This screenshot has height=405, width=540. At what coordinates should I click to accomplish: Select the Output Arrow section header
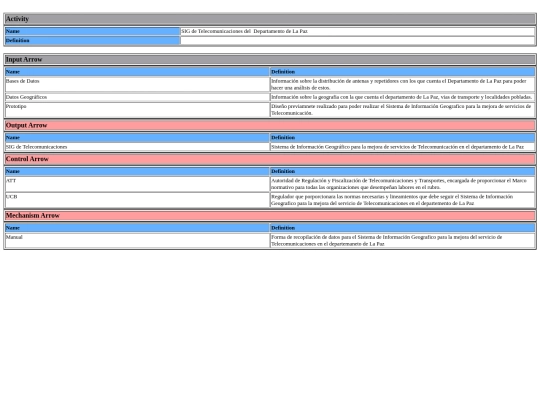pos(270,125)
